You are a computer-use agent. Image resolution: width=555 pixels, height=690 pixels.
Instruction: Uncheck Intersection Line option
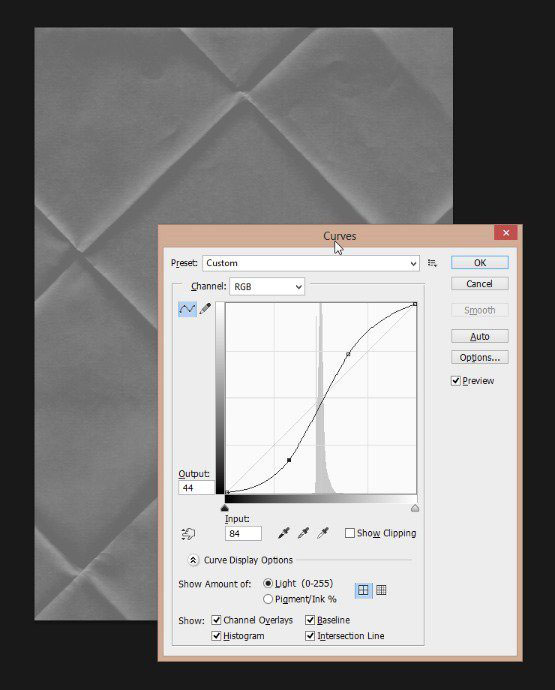click(x=310, y=636)
